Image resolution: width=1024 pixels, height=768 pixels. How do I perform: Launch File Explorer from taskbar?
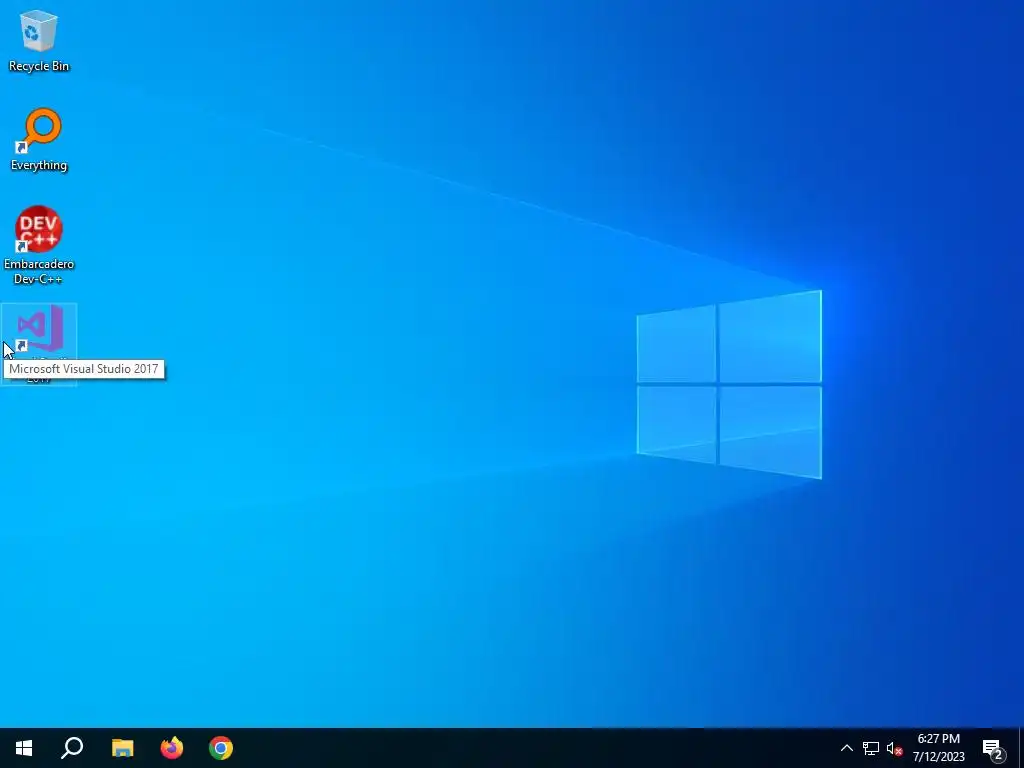point(122,748)
